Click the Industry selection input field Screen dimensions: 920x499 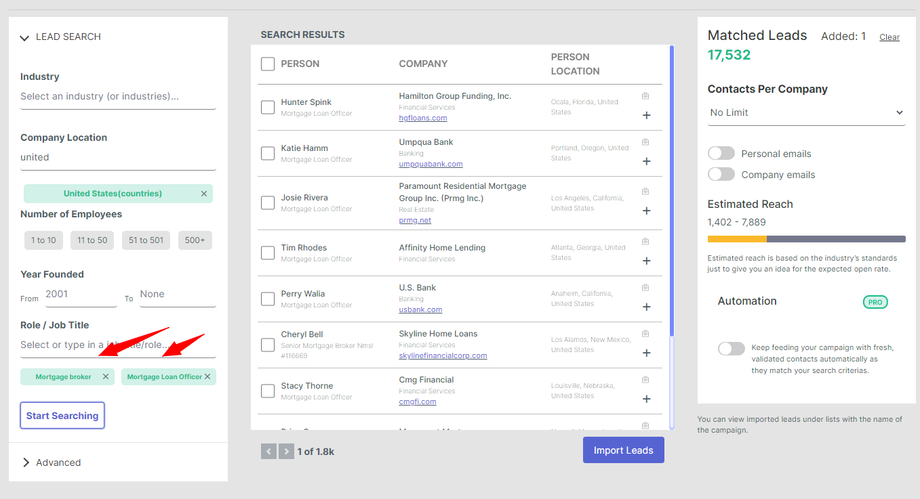117,97
